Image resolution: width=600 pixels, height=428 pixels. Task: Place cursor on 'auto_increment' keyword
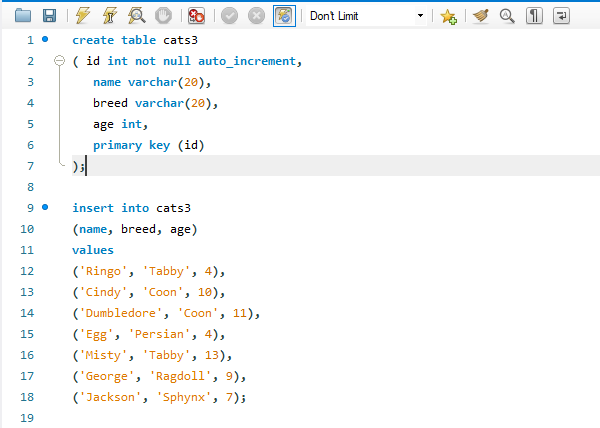247,61
